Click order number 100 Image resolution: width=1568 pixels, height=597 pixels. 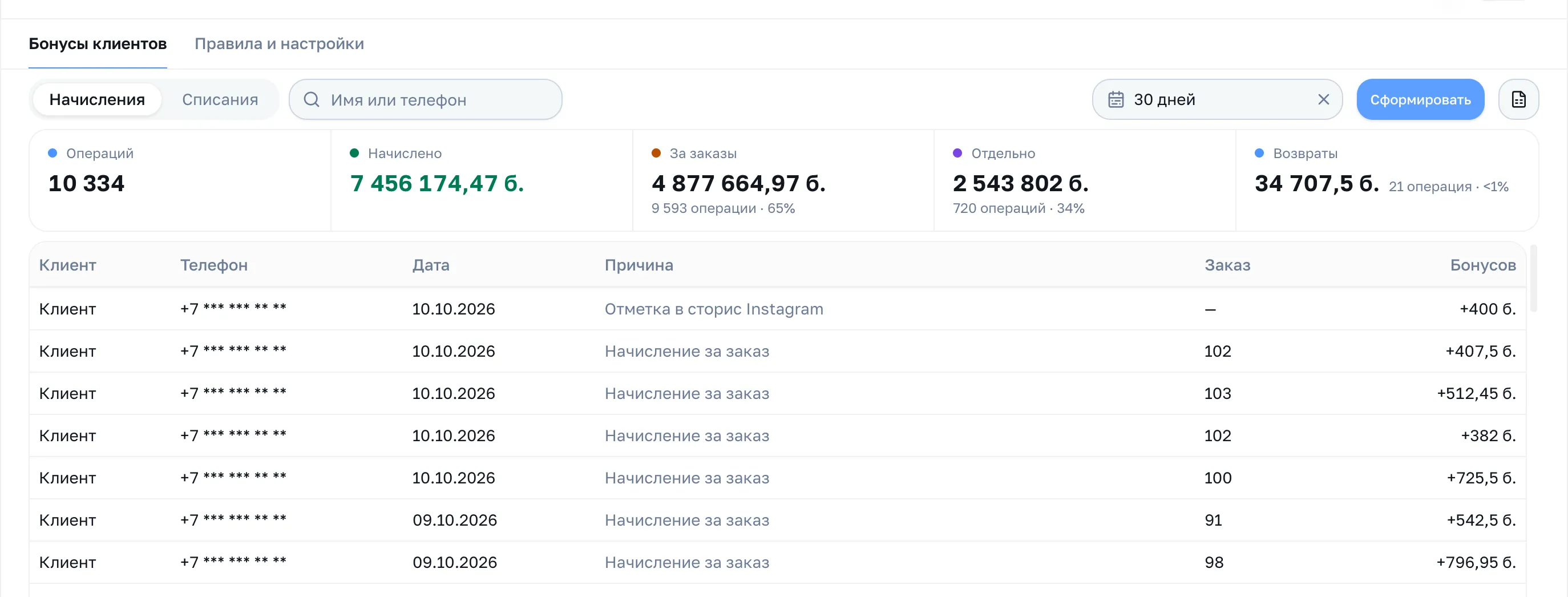[x=1218, y=478]
